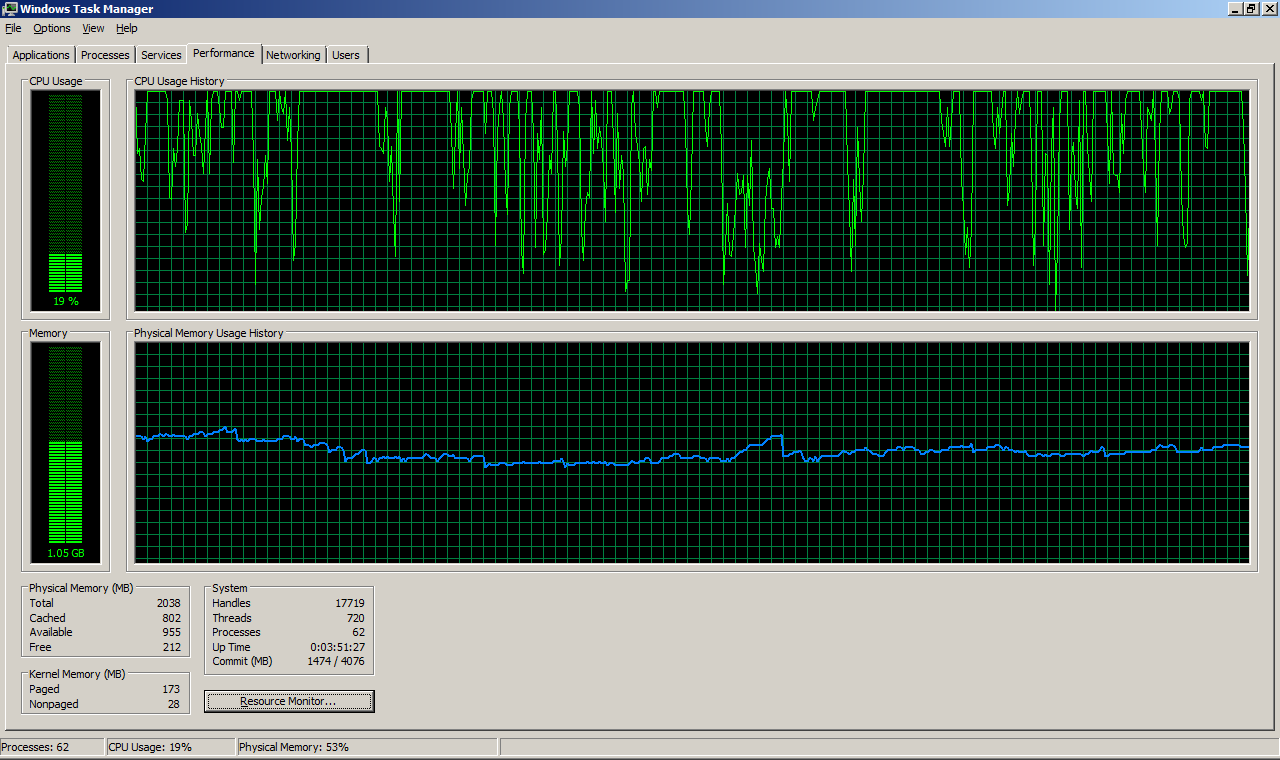
Task: Close the Task Manager window
Action: click(1269, 9)
